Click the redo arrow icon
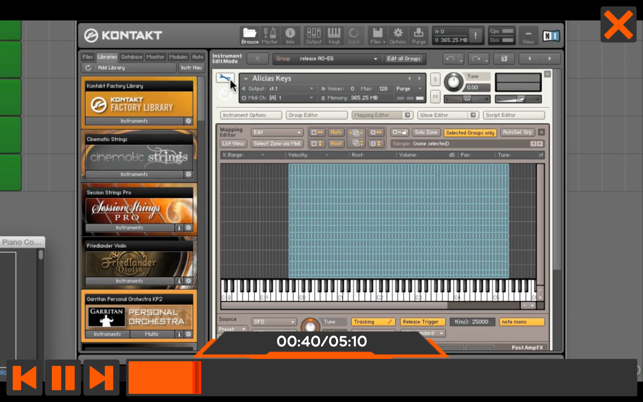Viewport: 643px width, 402px height. pos(475,59)
